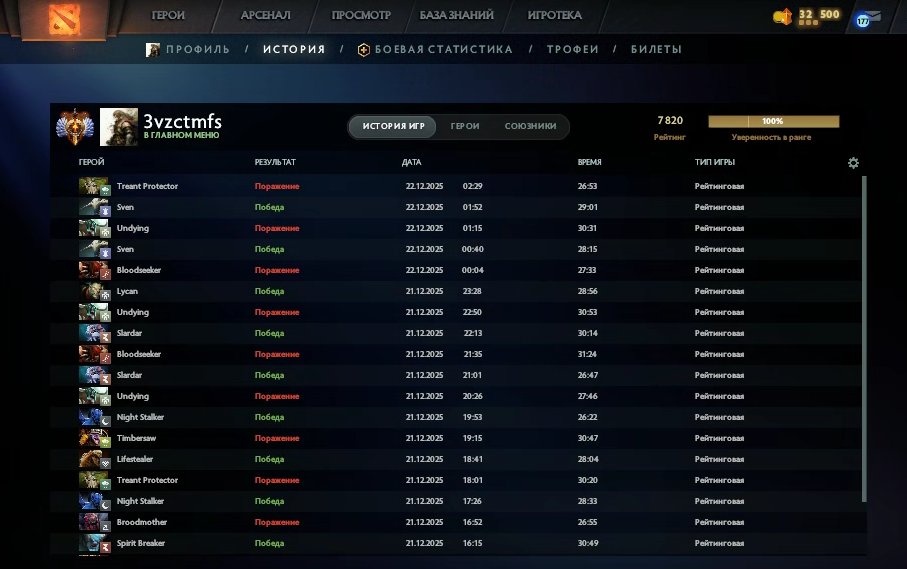This screenshot has height=569, width=907.
Task: Open the Просмотр top menu
Action: coord(361,16)
